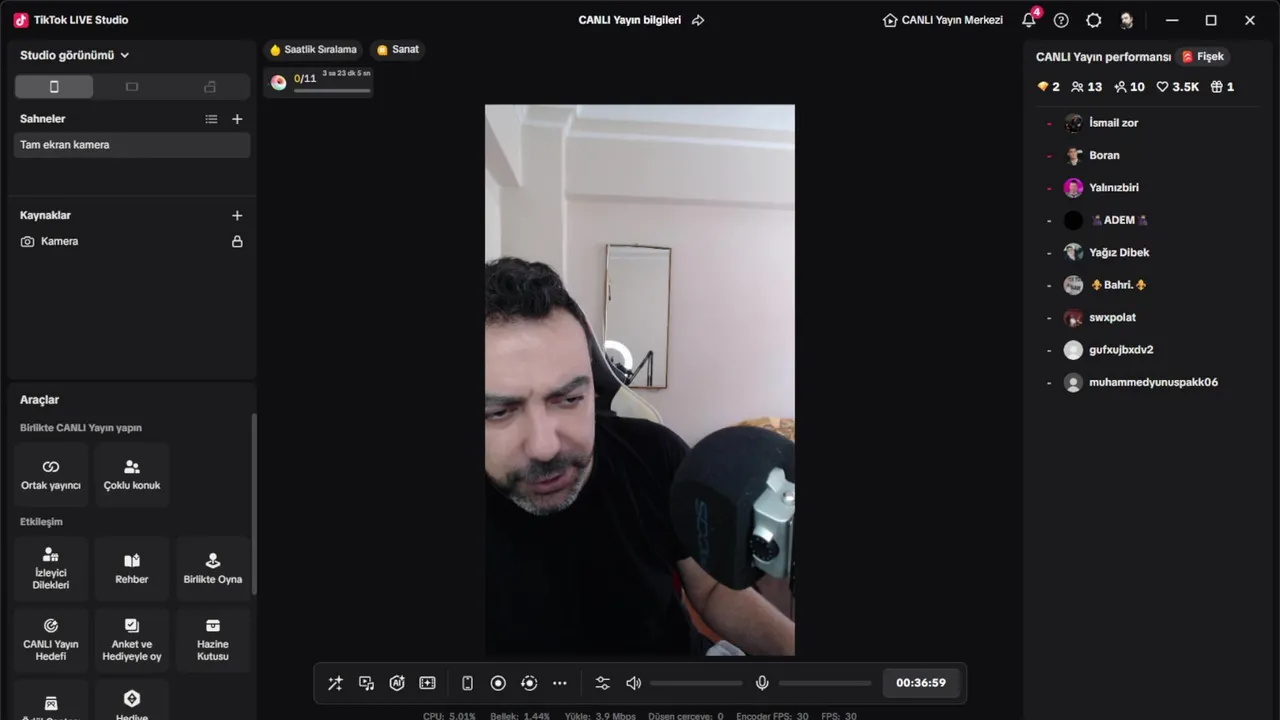Open CANLI Yayın Merkezi
Screen dimensions: 1280x720
[943, 20]
